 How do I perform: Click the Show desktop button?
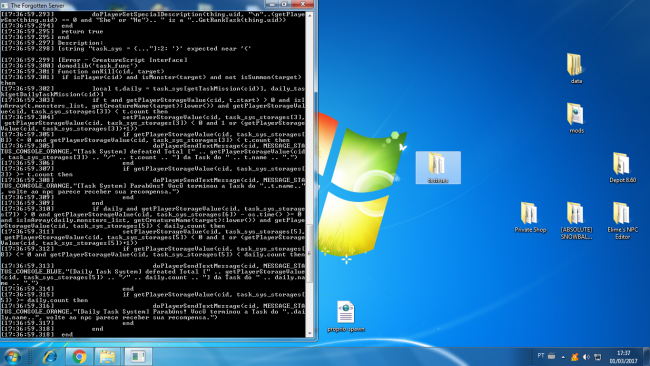(646, 356)
